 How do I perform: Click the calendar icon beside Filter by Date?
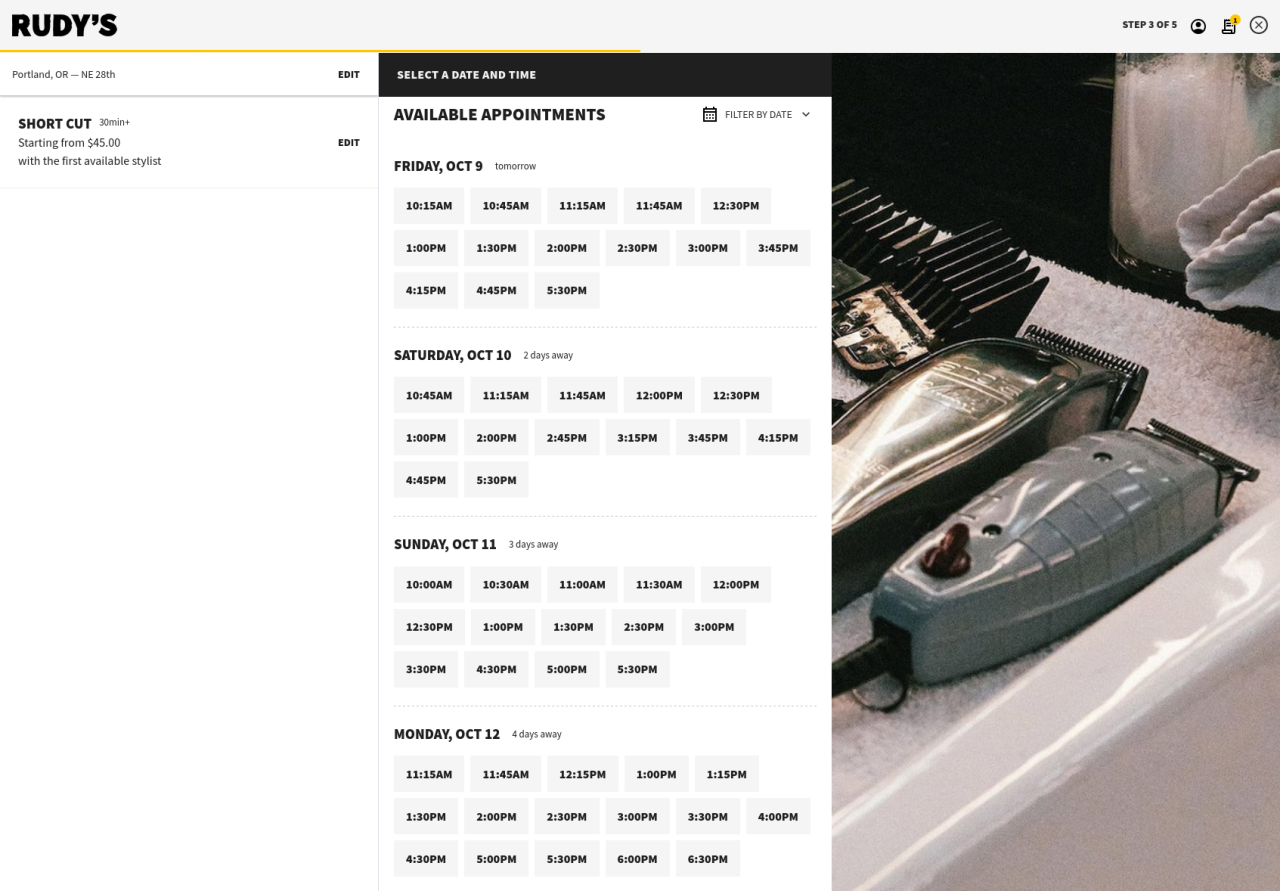(710, 114)
